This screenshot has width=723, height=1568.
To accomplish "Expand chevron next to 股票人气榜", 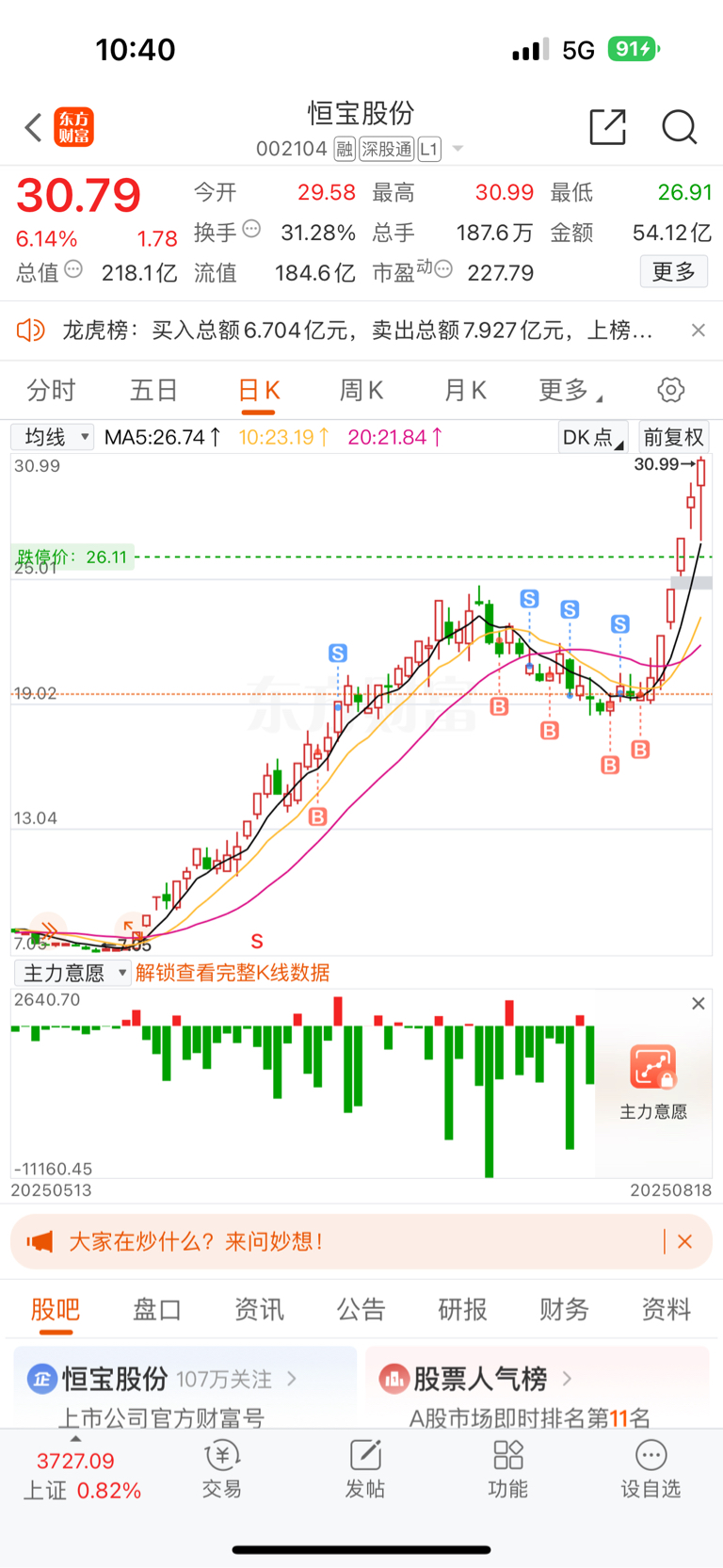I will 567,1379.
